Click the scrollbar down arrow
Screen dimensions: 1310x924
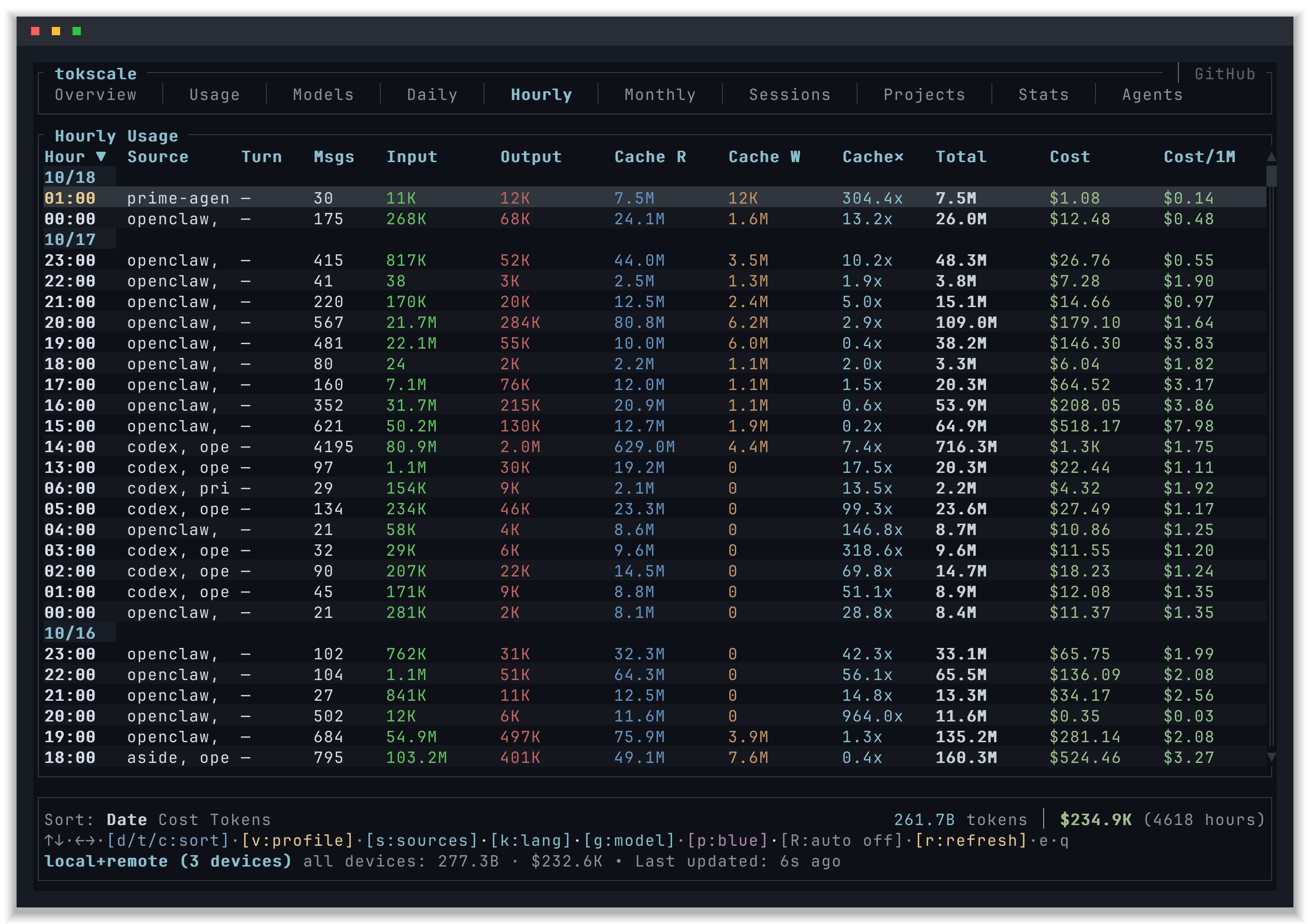1271,757
